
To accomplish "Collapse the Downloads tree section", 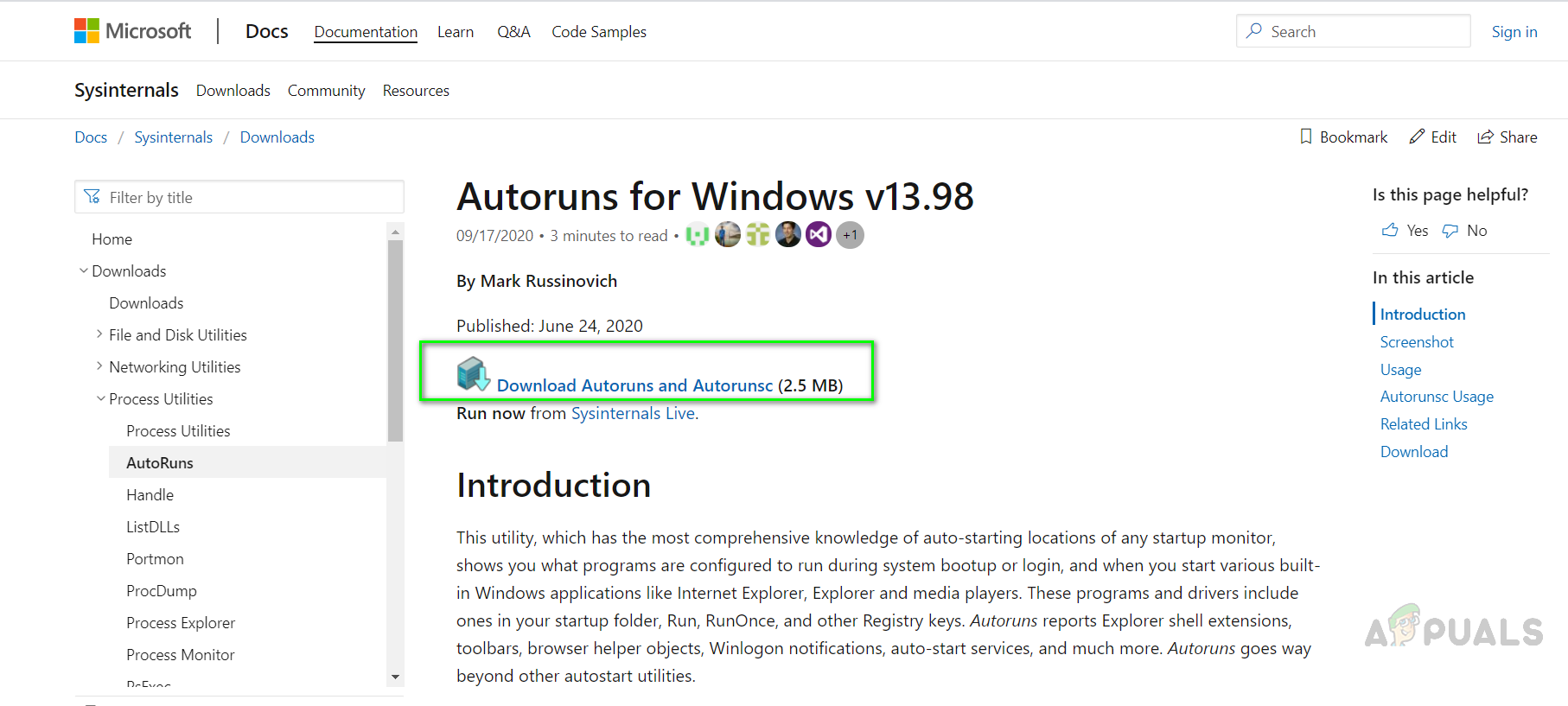I will tap(84, 270).
